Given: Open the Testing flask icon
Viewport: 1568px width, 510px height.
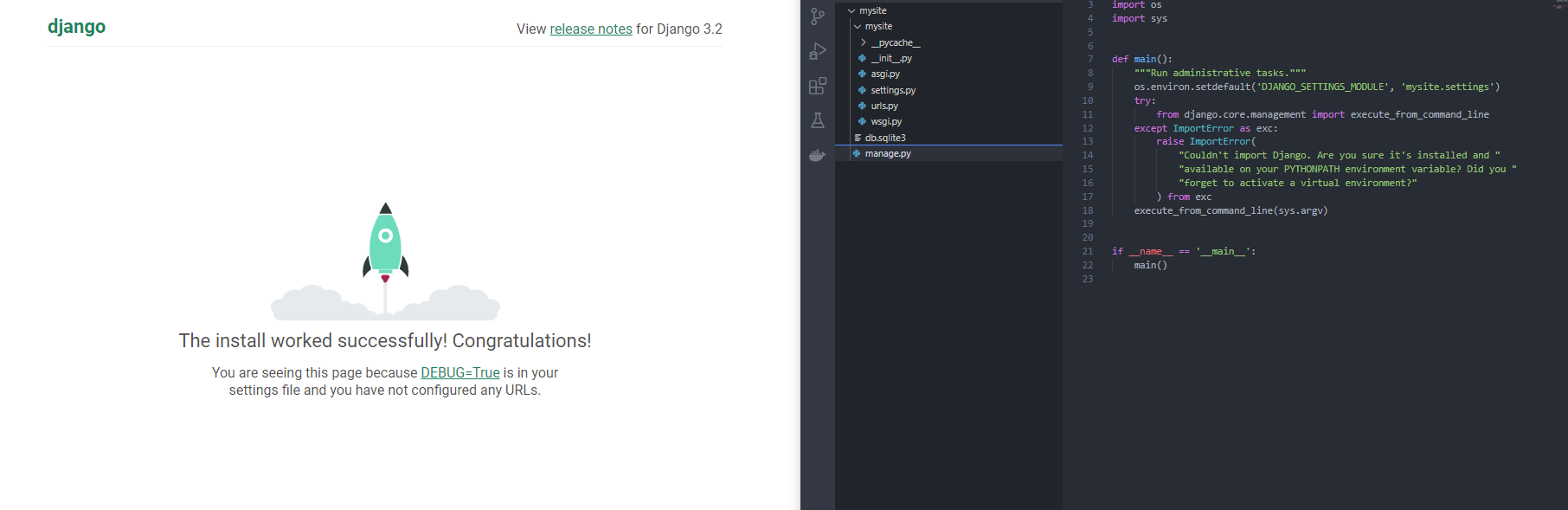Looking at the screenshot, I should point(817,120).
